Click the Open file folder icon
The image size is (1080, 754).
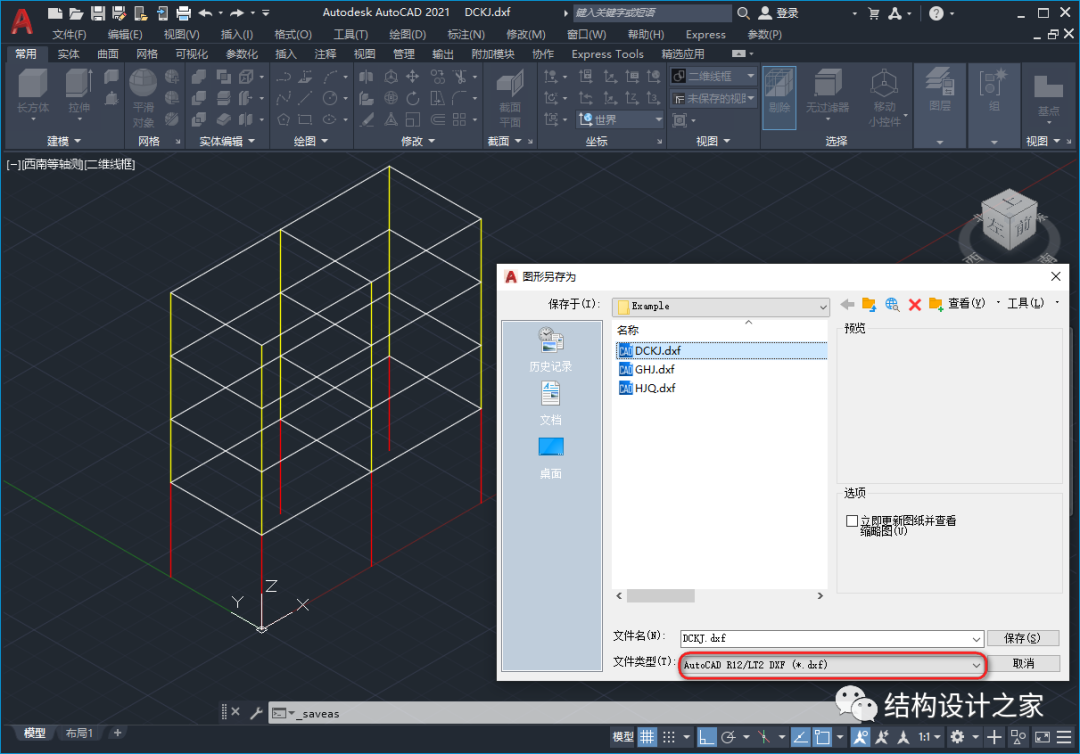76,13
